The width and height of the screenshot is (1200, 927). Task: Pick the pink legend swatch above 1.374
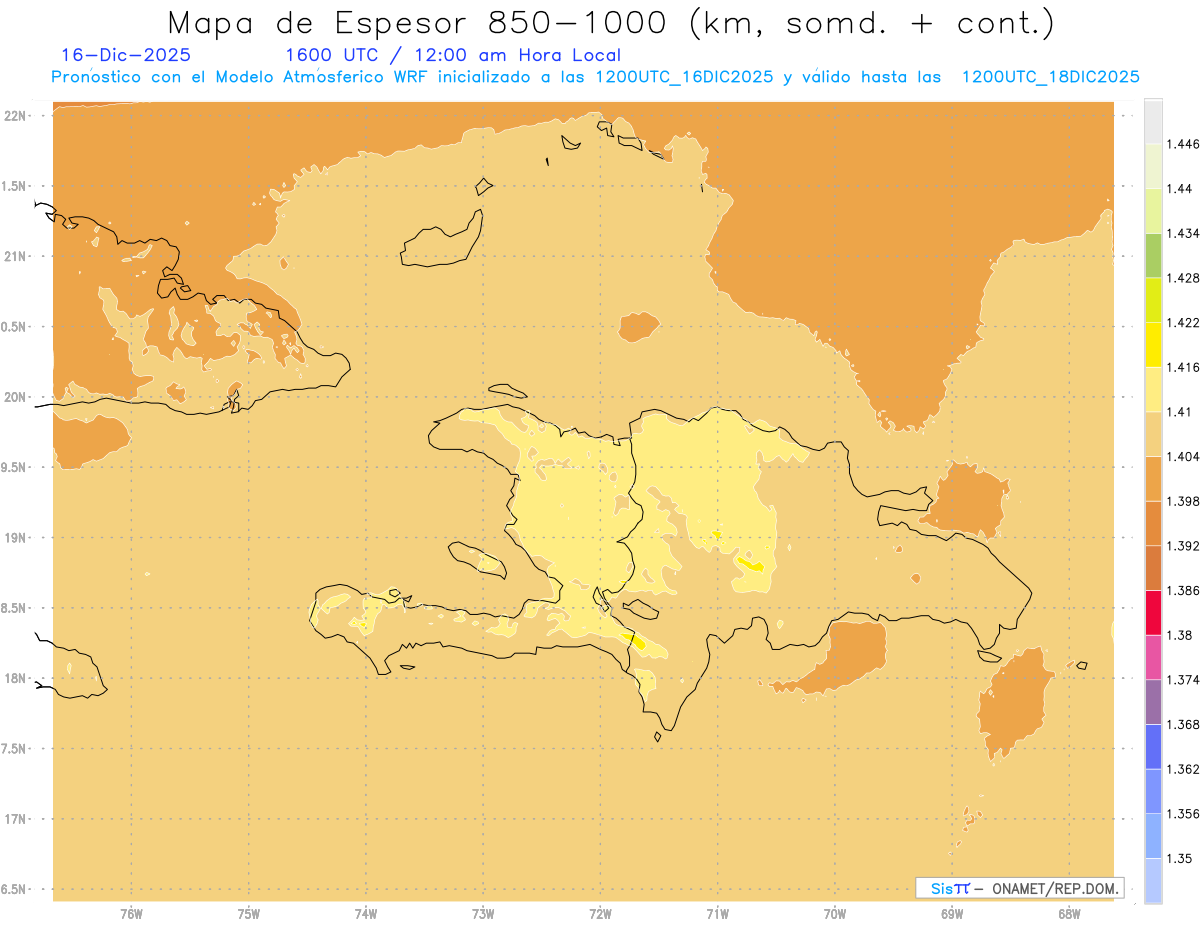click(1153, 657)
